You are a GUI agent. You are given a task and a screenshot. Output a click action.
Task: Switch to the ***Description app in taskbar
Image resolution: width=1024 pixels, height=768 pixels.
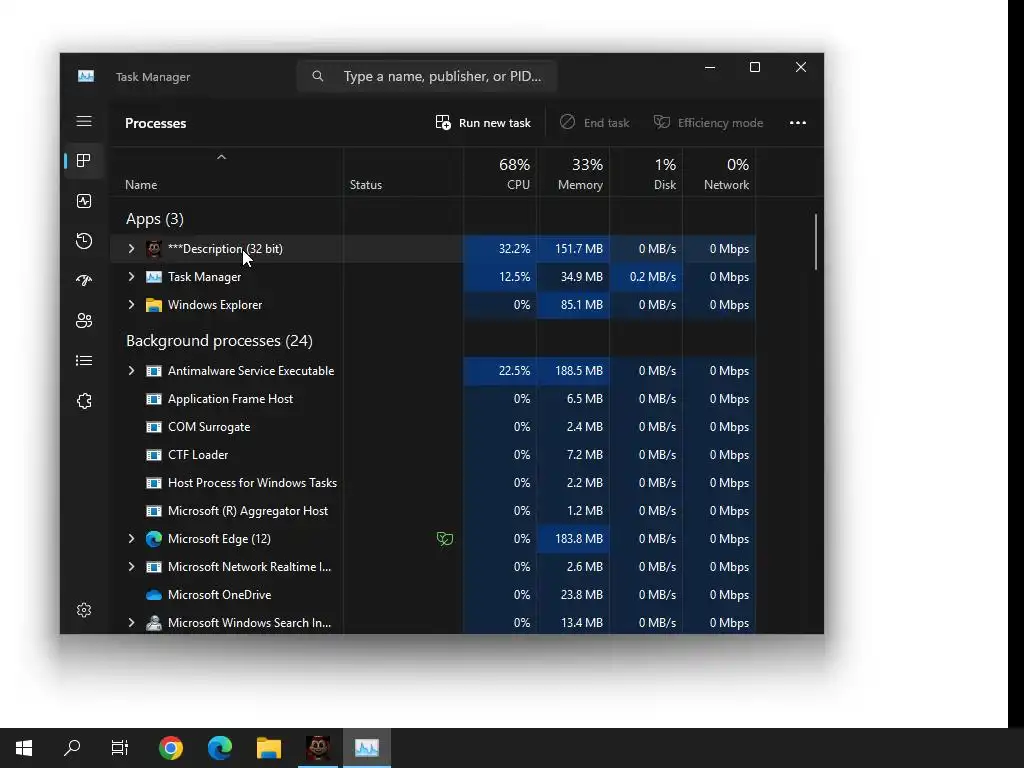click(x=318, y=748)
